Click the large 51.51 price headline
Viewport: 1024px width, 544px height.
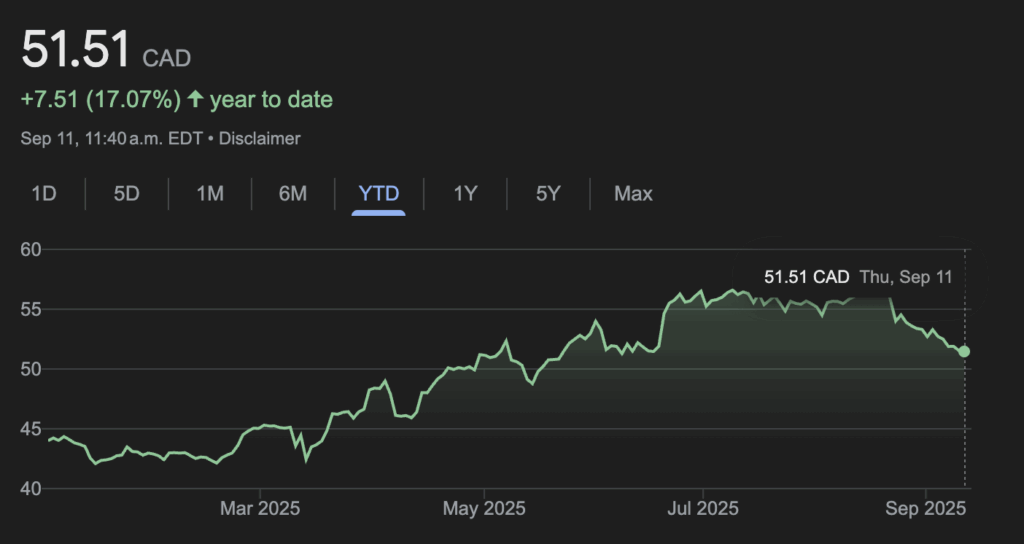(x=76, y=50)
